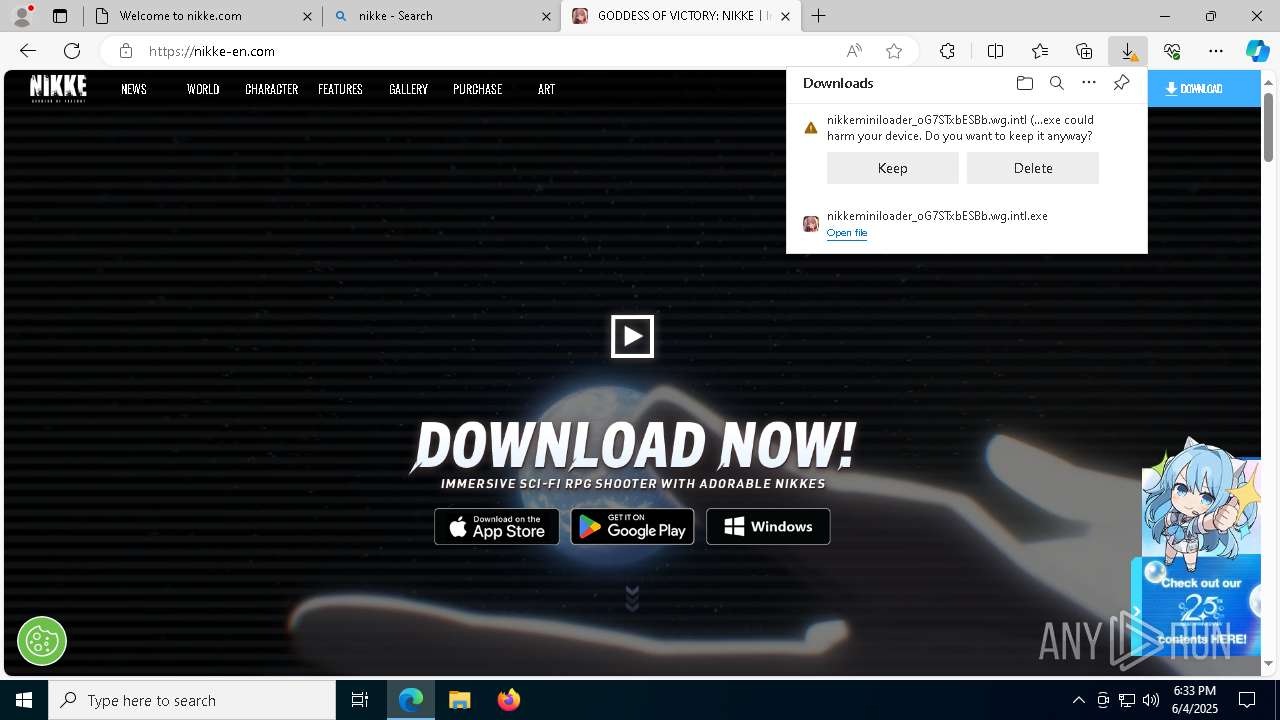
Task: Open the ART menu item
Action: pos(546,89)
